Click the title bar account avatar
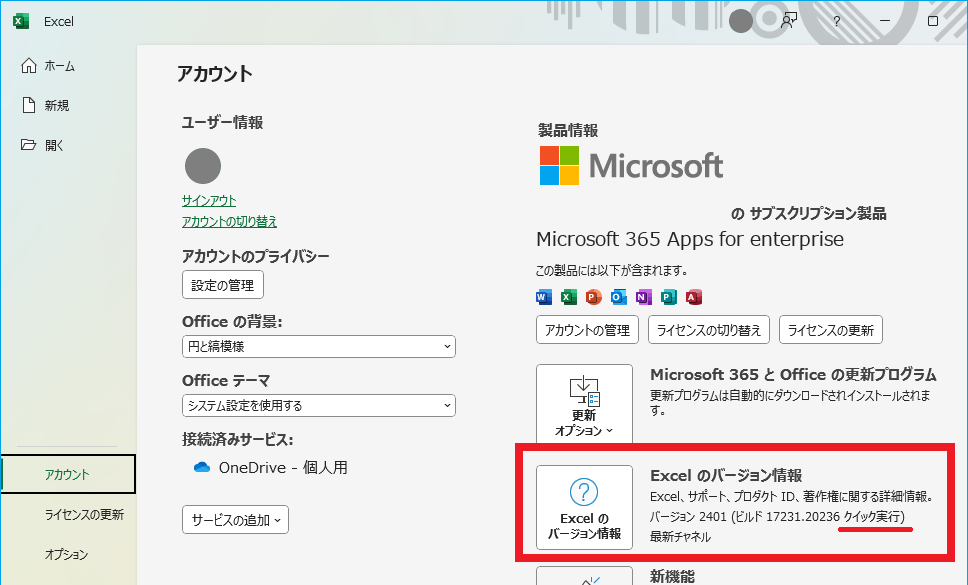This screenshot has height=585, width=968. tap(741, 21)
